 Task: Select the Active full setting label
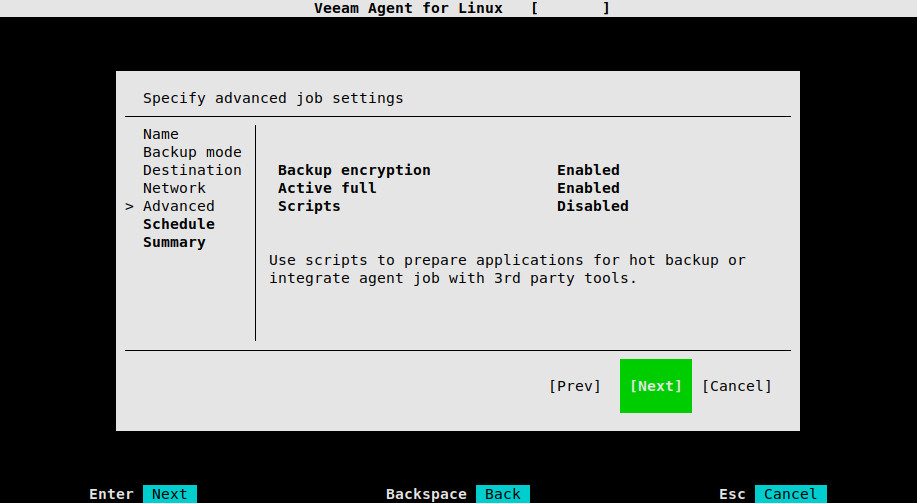point(326,188)
